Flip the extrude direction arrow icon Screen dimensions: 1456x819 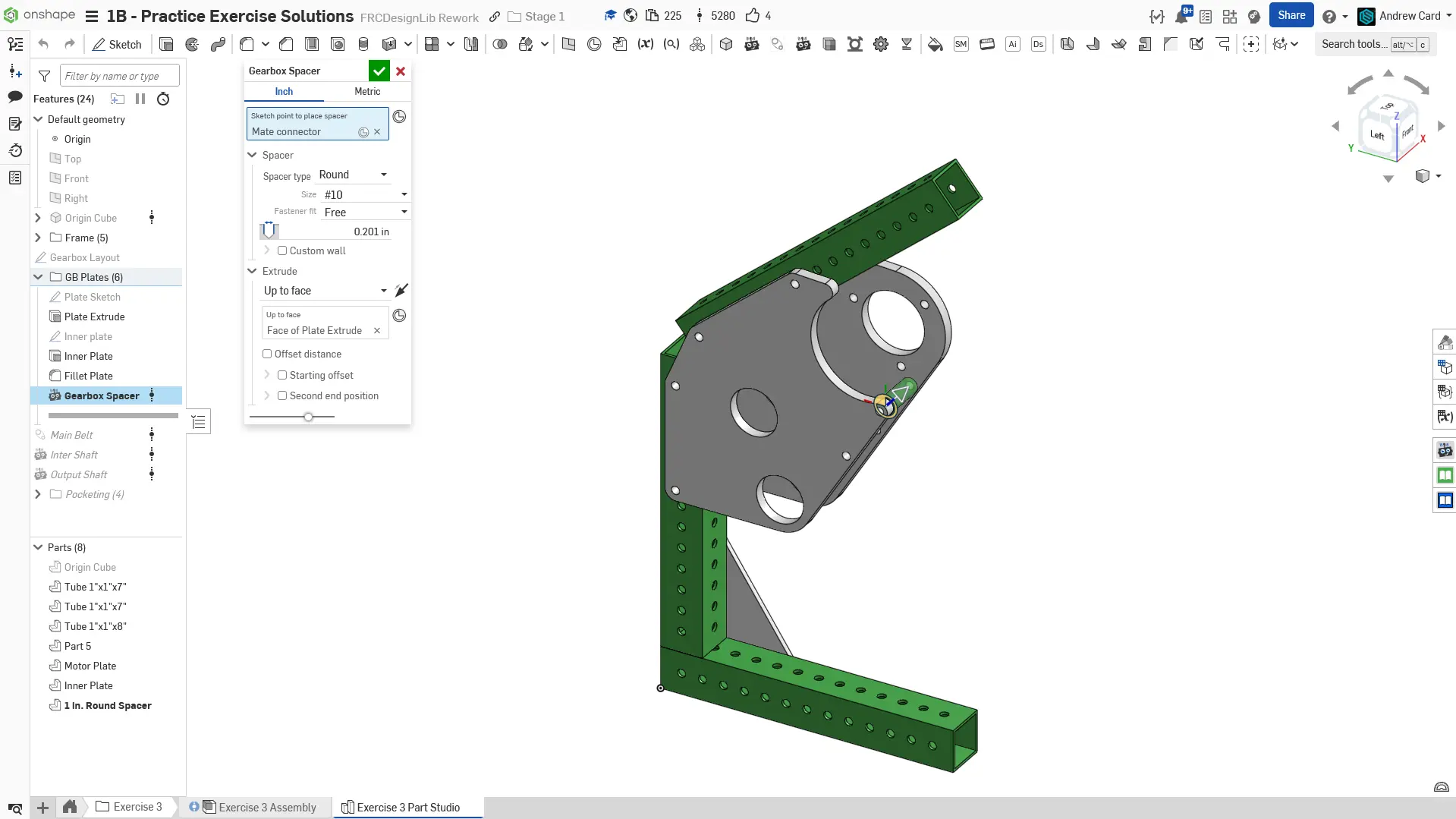[401, 291]
